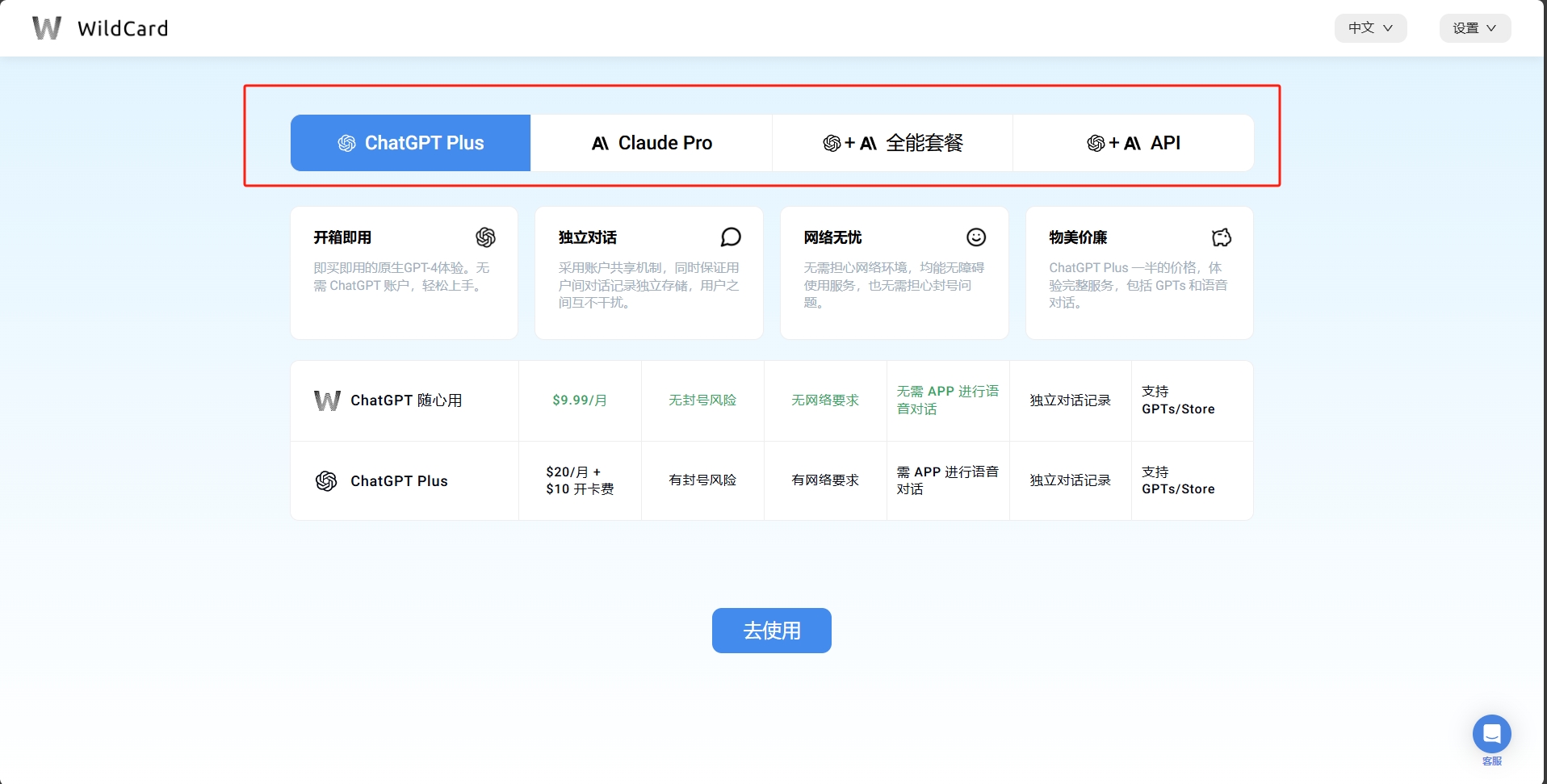Click the W icon beside ChatGPT 随心用
This screenshot has height=784, width=1547.
click(327, 400)
